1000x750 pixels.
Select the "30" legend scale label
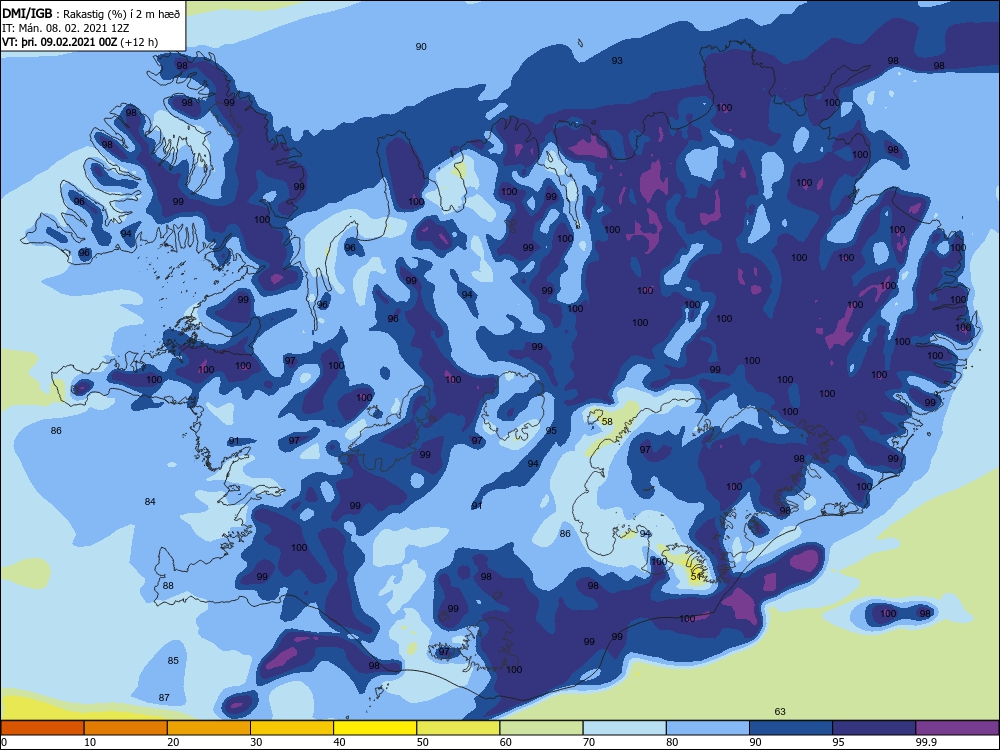pyautogui.click(x=256, y=742)
